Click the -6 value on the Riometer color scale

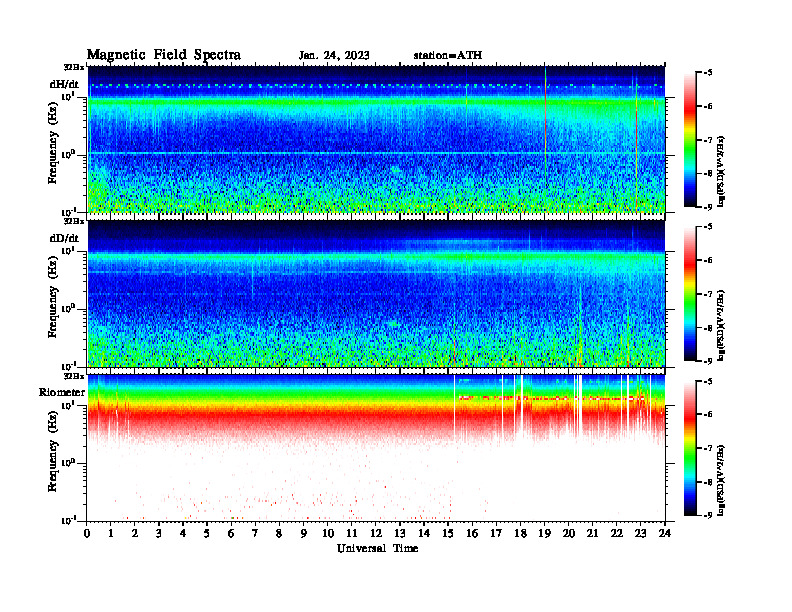pyautogui.click(x=708, y=414)
